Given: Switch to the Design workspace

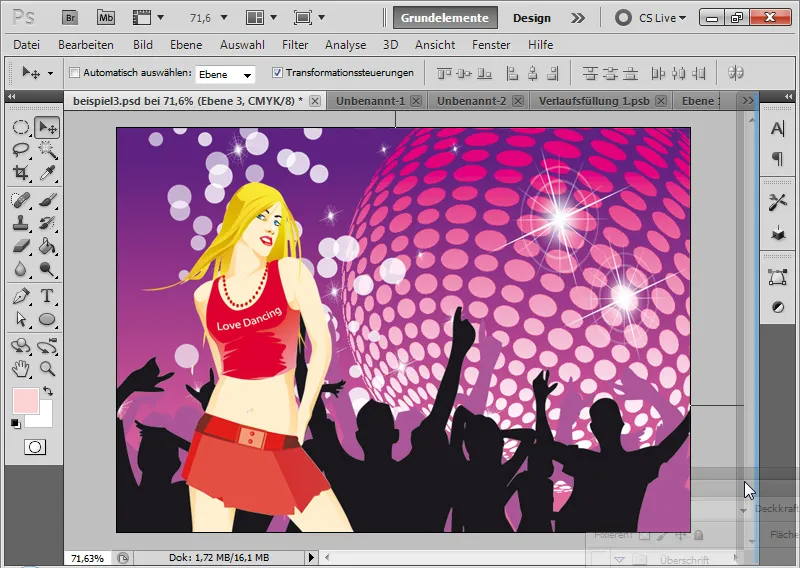Looking at the screenshot, I should [532, 18].
